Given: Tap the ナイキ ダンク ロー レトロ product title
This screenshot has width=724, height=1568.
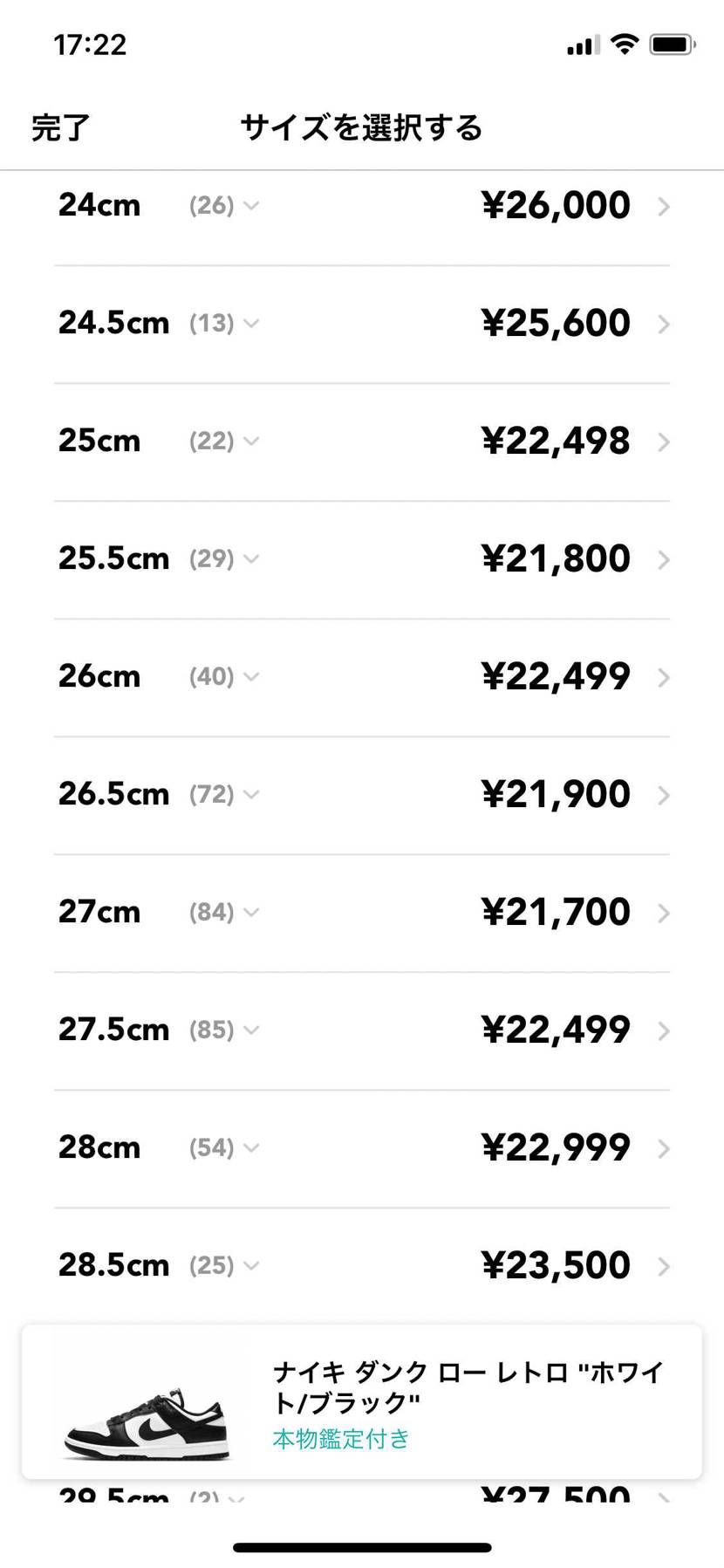Looking at the screenshot, I should [468, 1387].
